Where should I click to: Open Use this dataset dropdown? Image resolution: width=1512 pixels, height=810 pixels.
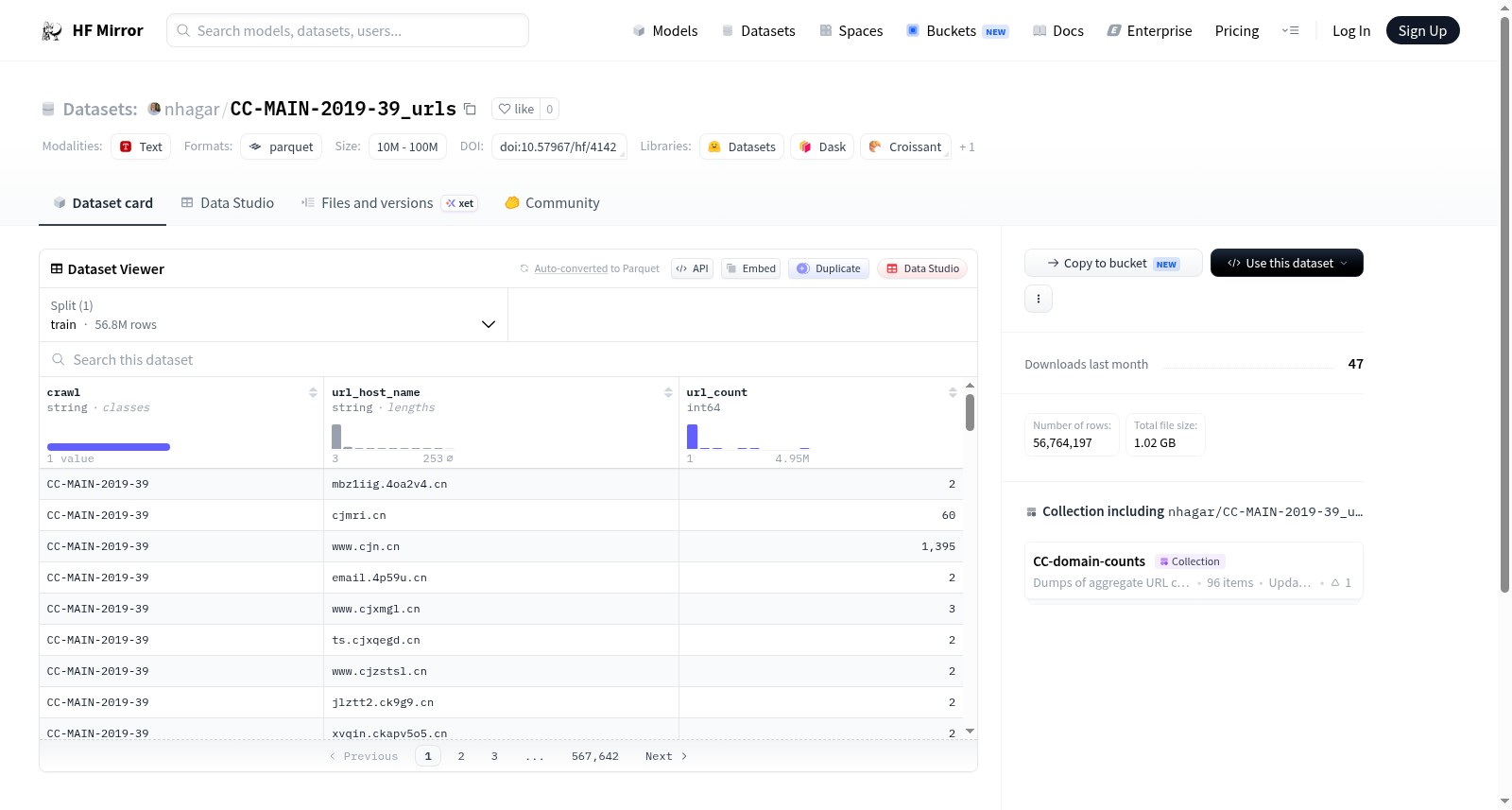point(1287,263)
